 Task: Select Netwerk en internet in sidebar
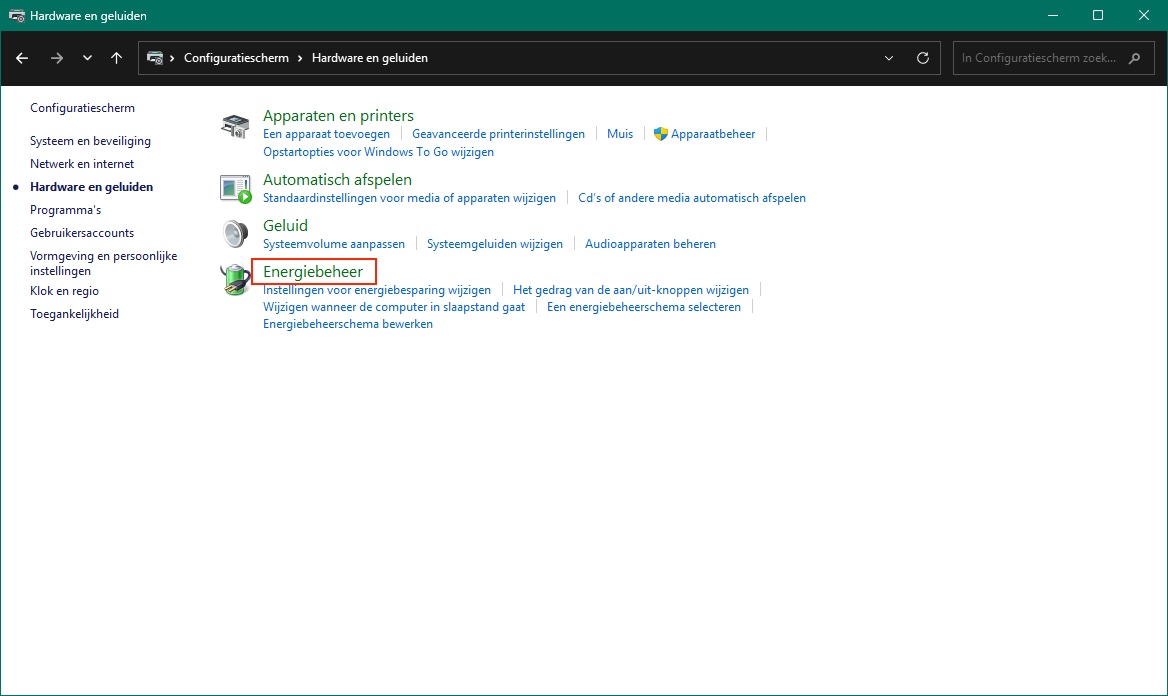coord(82,164)
